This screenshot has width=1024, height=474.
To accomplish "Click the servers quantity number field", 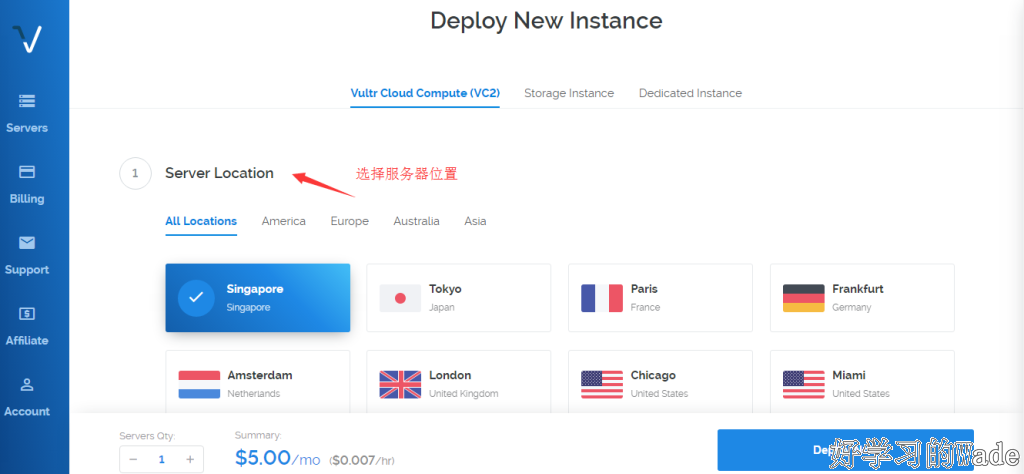I will [x=161, y=460].
